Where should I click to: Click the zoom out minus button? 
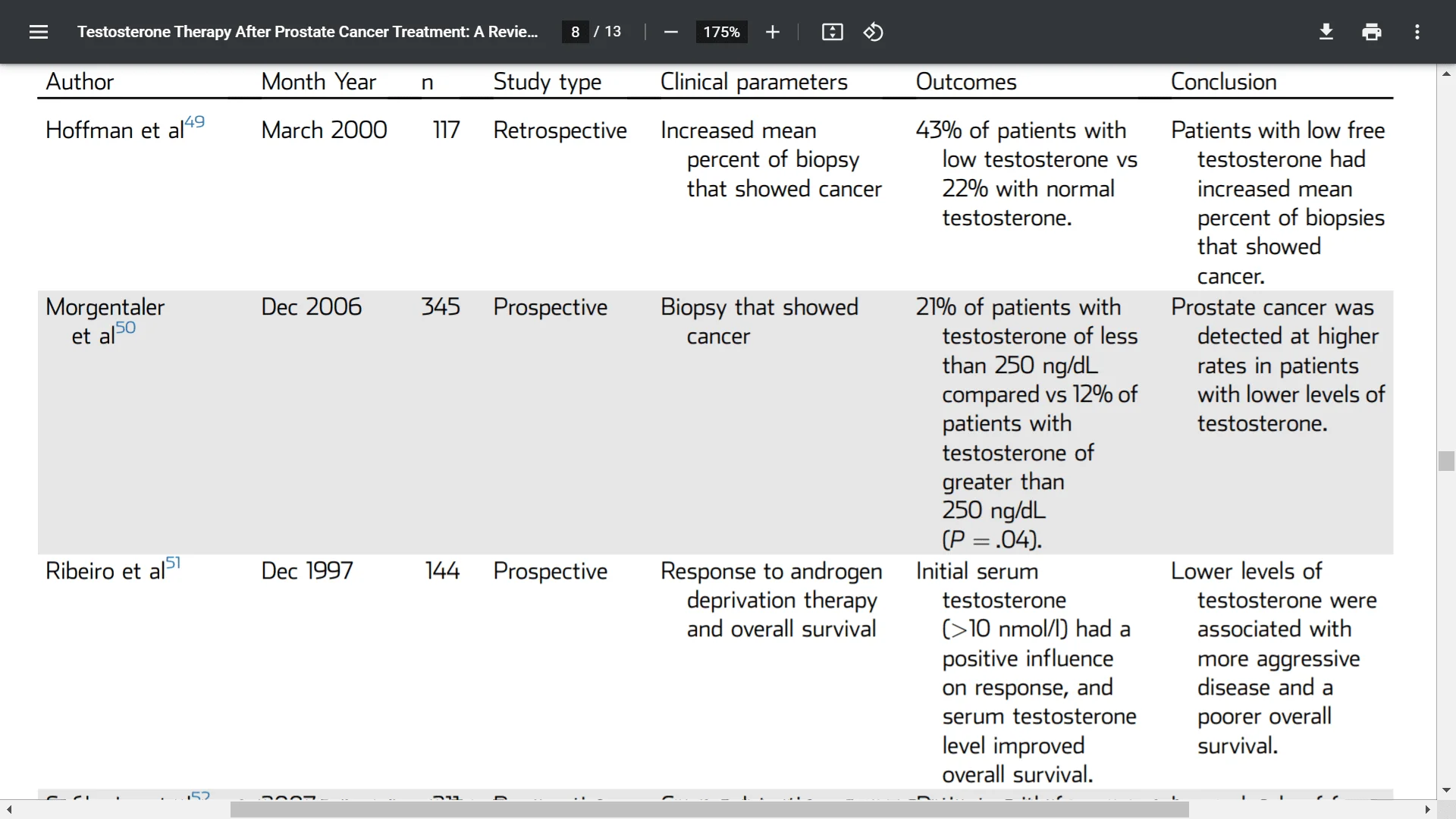point(670,32)
